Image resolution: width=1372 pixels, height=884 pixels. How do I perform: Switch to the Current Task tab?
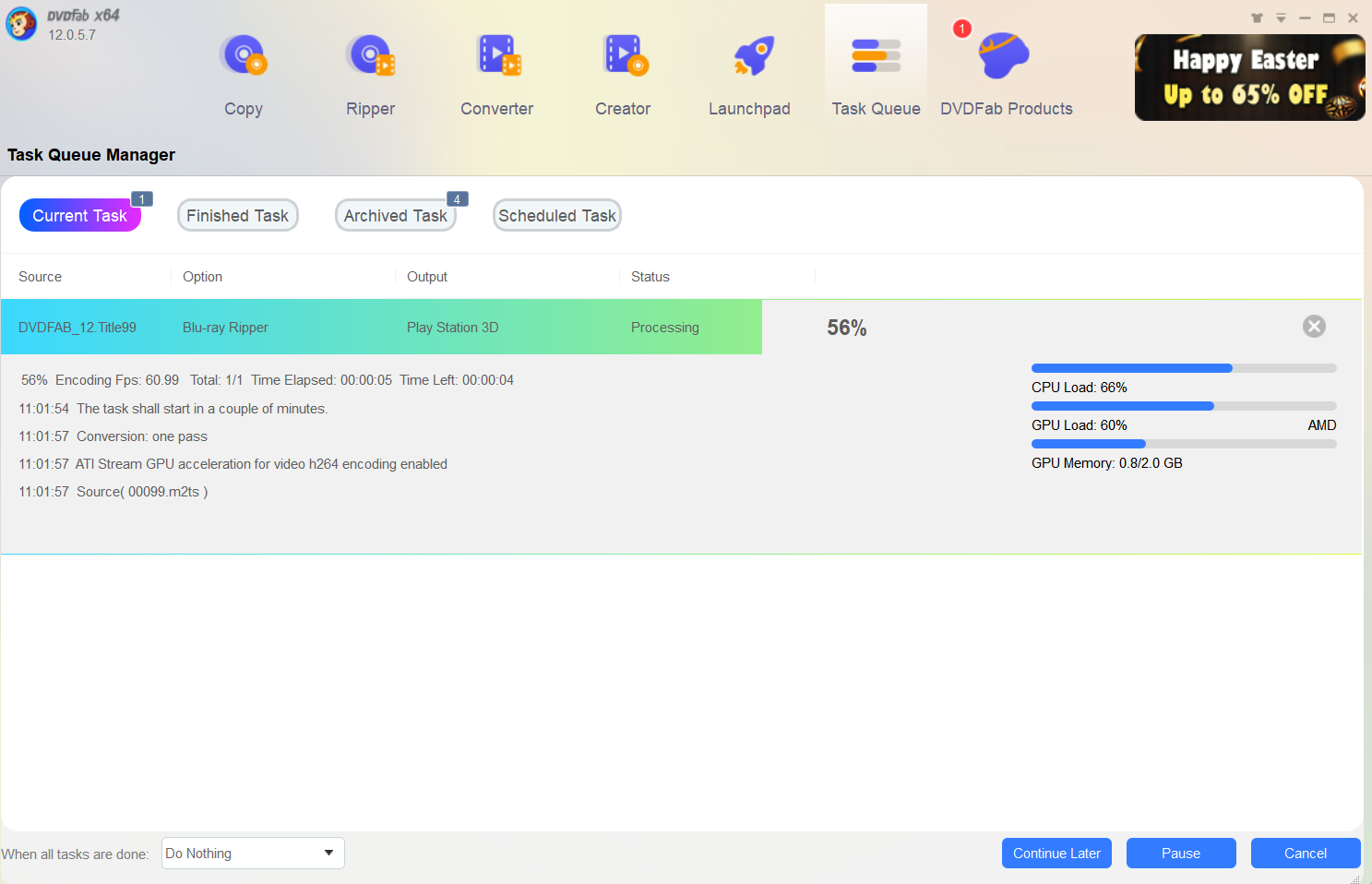[80, 215]
